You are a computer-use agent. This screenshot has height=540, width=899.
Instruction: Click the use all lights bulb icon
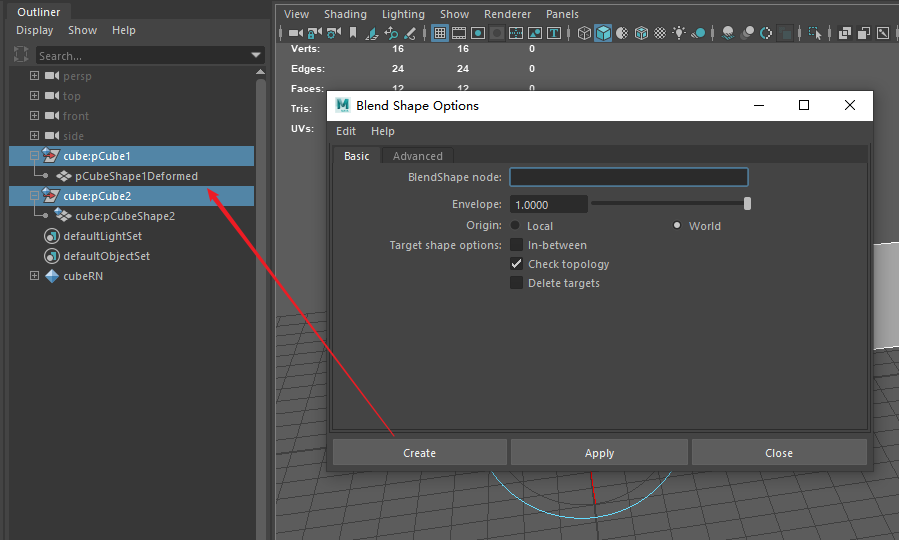(679, 33)
